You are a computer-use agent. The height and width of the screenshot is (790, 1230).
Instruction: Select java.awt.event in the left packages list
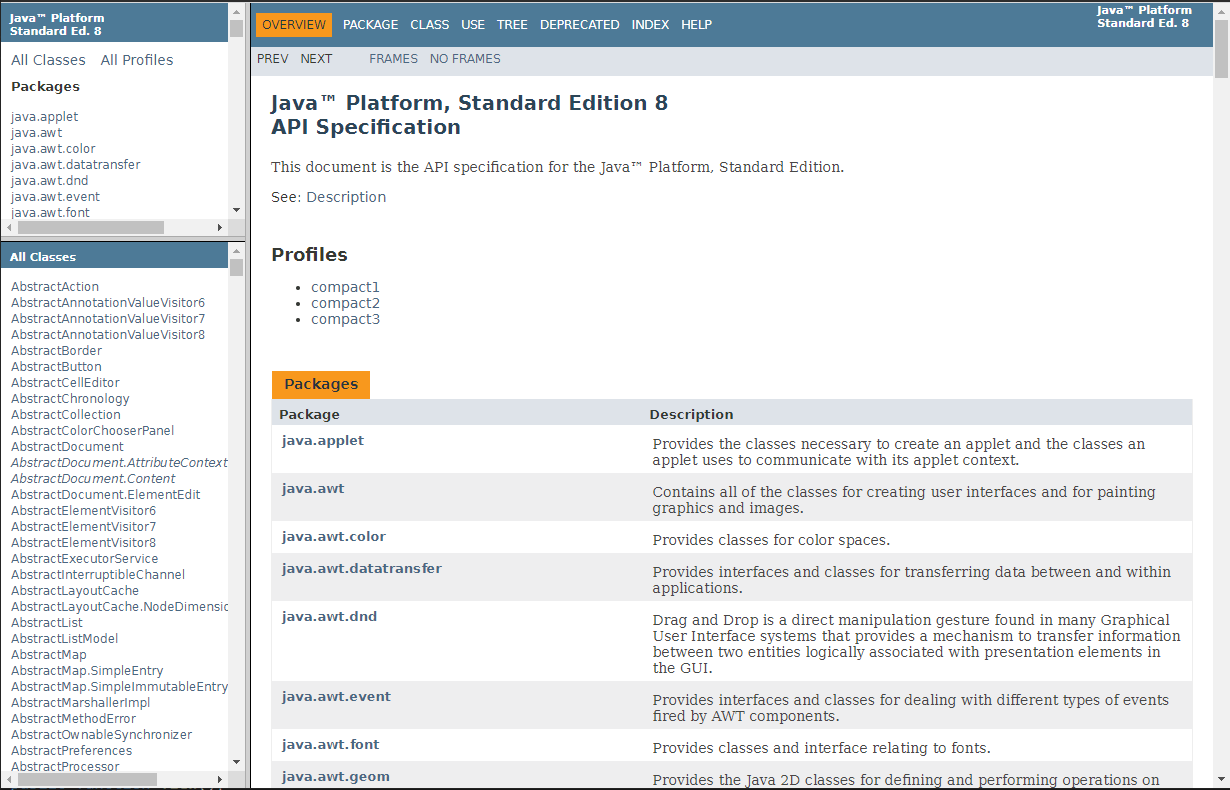55,197
